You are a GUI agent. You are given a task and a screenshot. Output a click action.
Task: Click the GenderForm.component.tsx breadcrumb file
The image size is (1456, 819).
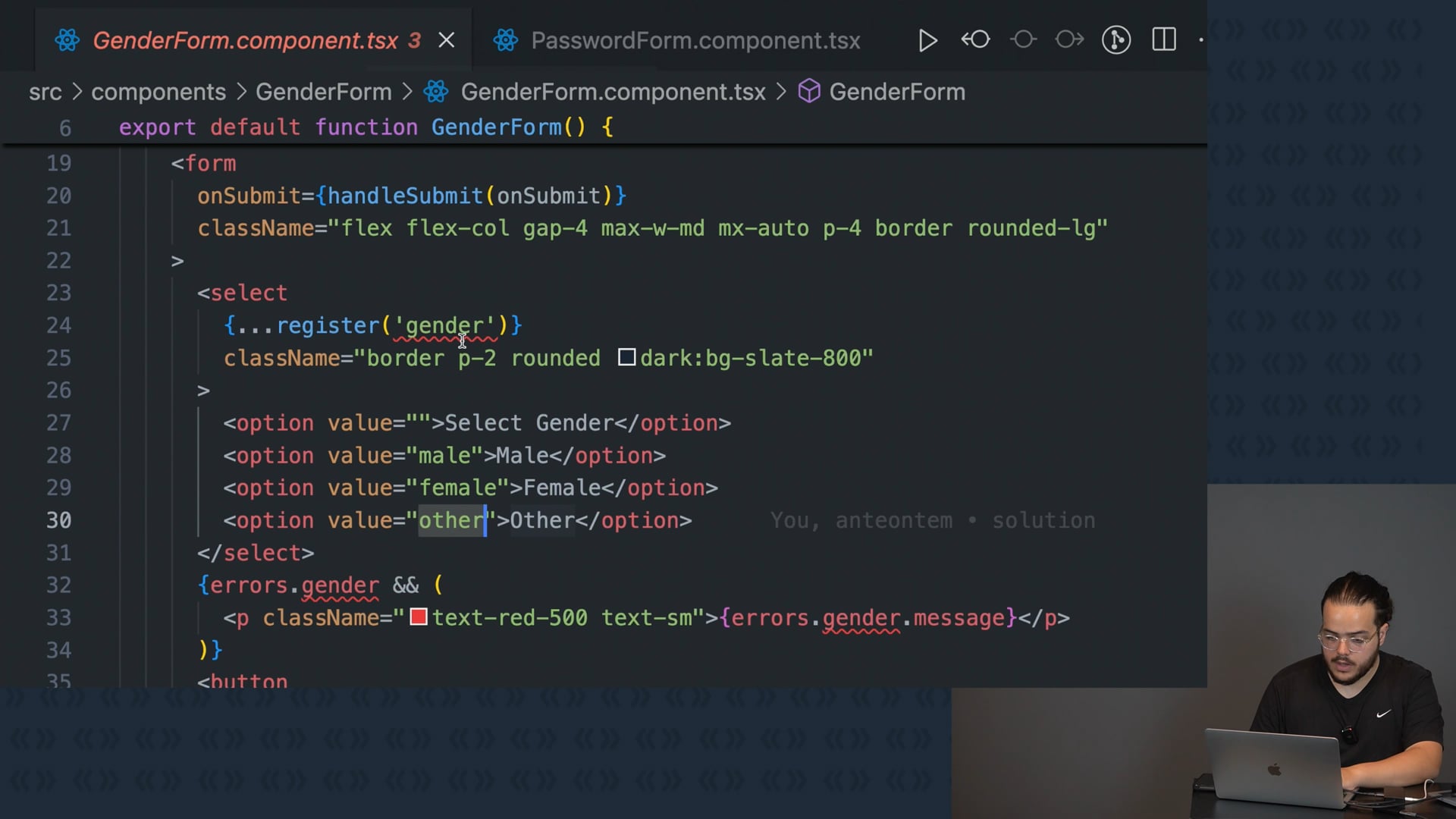pos(613,92)
